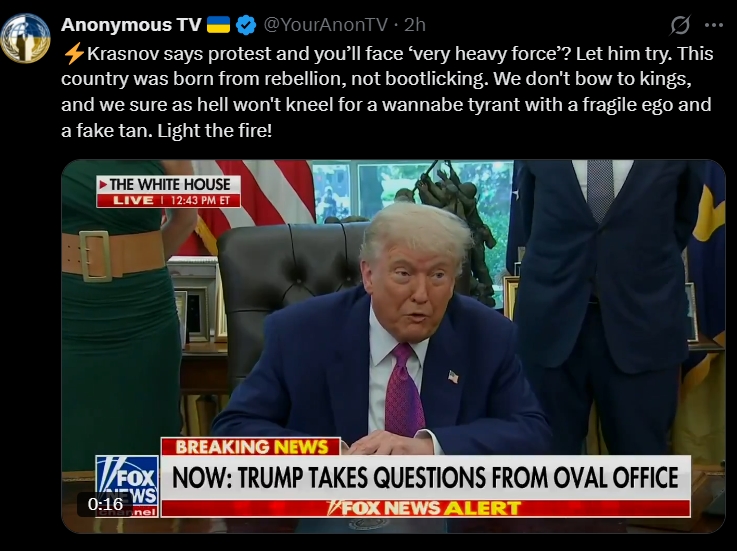Click the lightning bolt emoji in the tweet

click(73, 54)
